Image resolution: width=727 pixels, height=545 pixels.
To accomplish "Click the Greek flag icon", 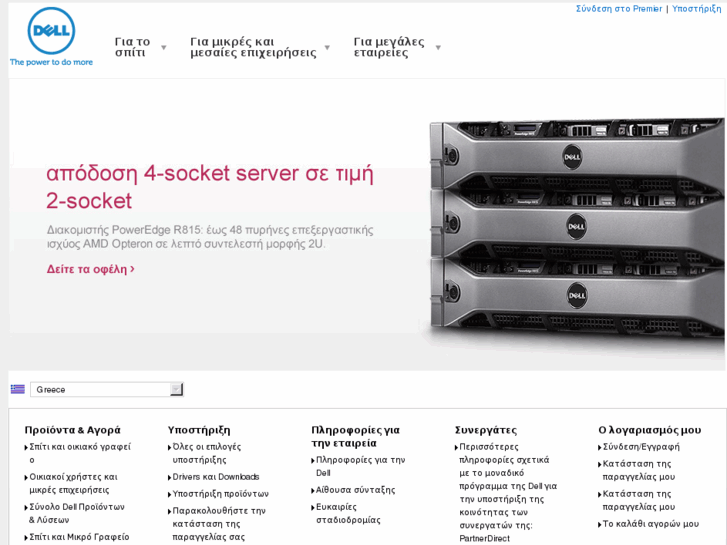I will point(18,389).
